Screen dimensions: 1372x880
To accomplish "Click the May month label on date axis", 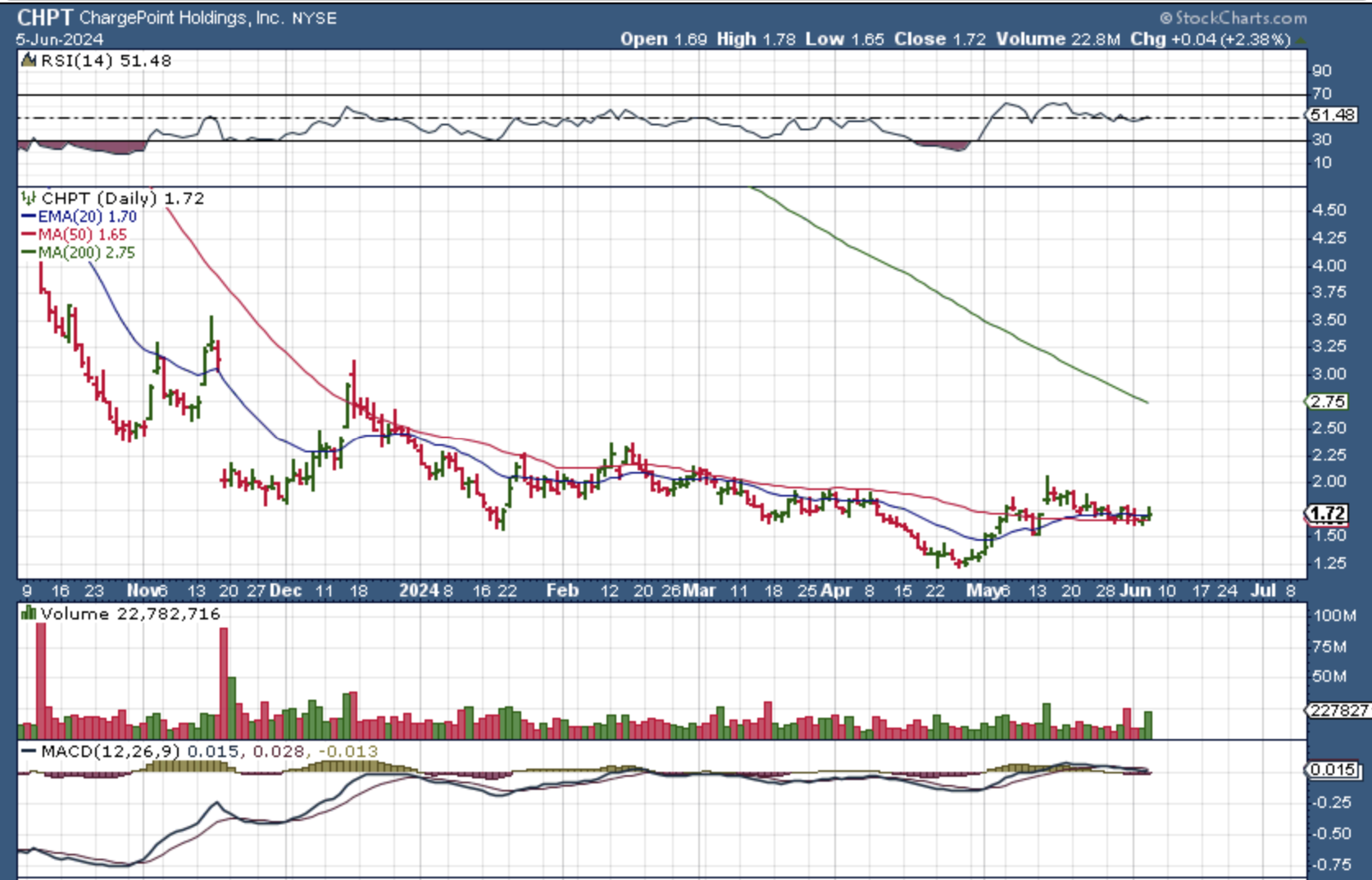I will coord(980,590).
